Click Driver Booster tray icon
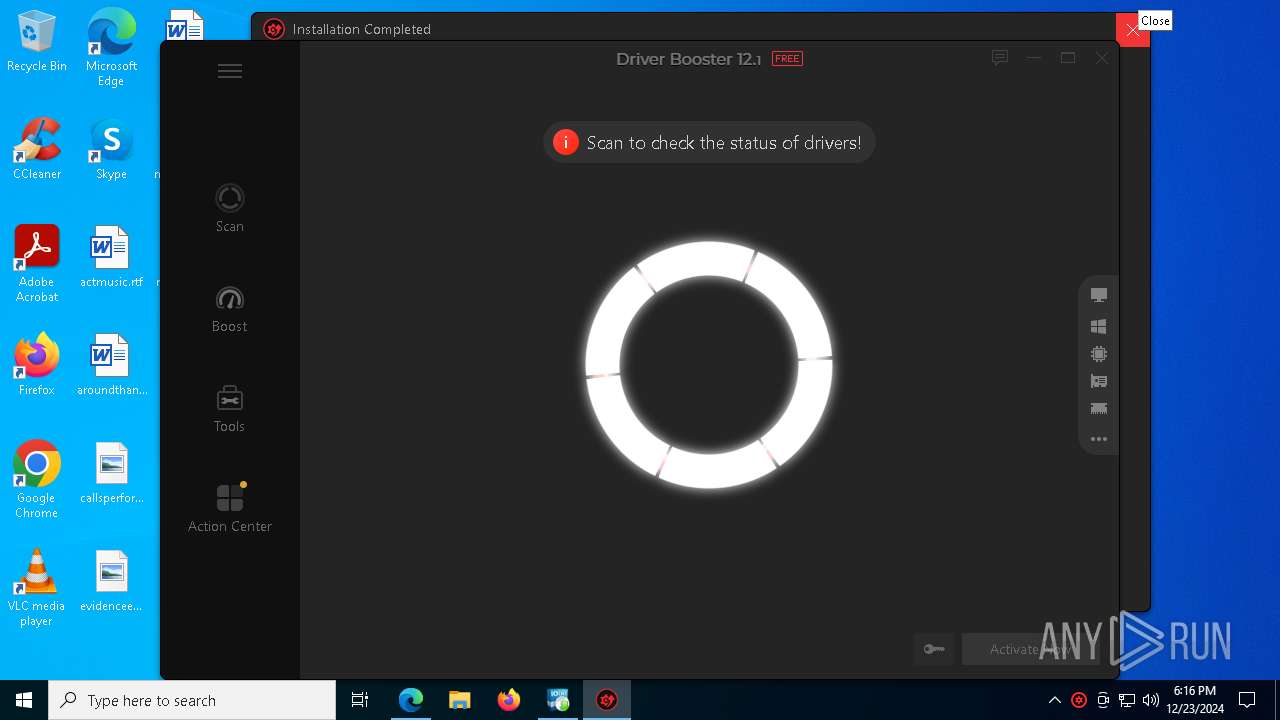The height and width of the screenshot is (720, 1280). pyautogui.click(x=1079, y=700)
